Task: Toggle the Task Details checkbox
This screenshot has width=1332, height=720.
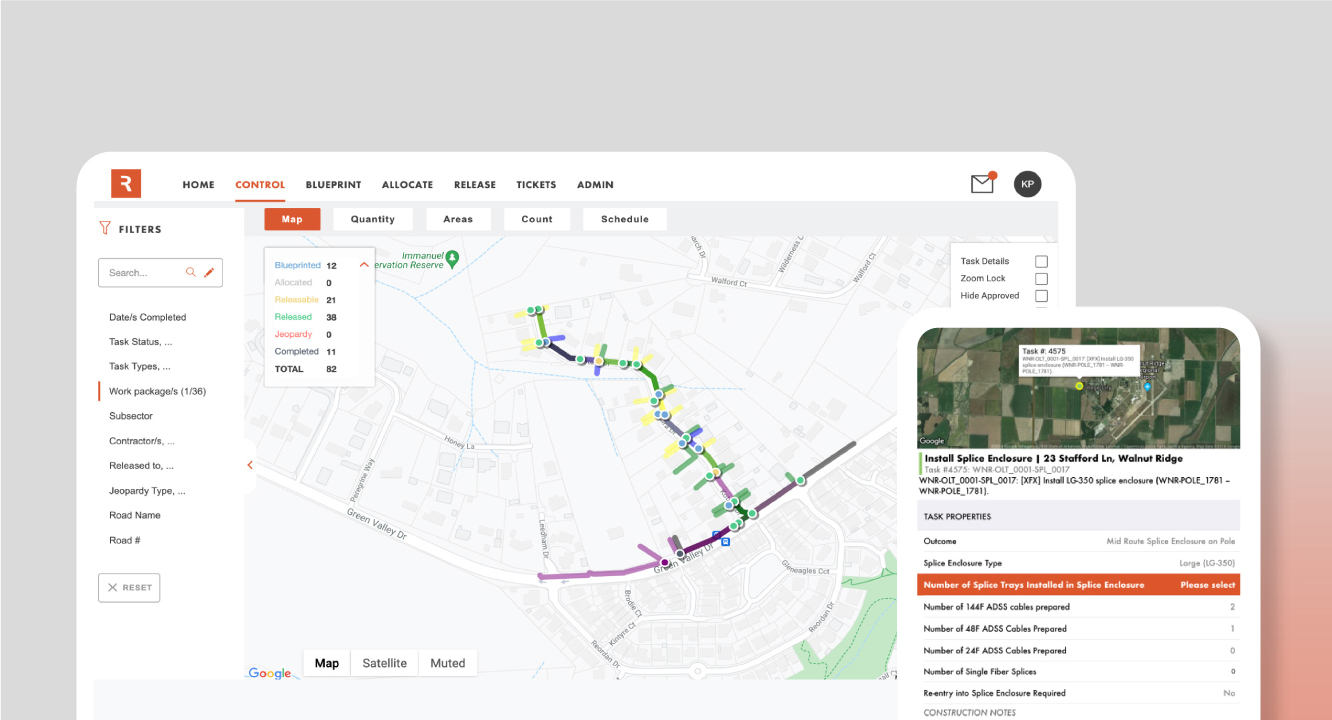Action: (x=1041, y=261)
